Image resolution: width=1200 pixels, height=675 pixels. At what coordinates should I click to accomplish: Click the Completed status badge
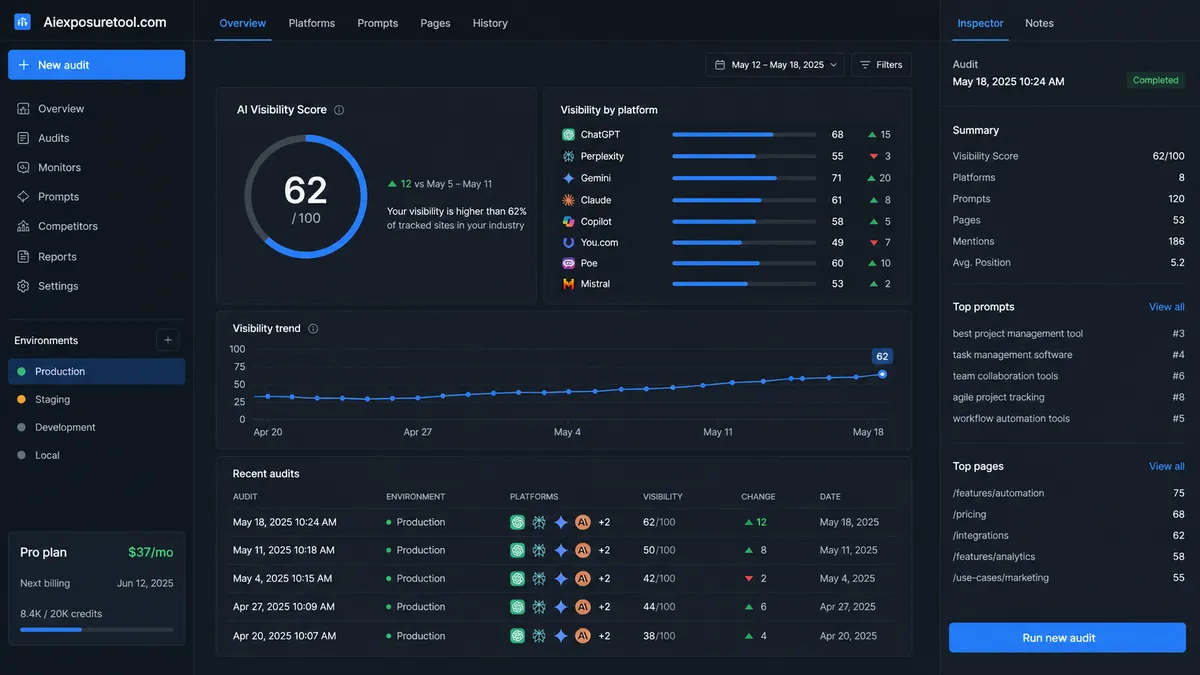click(1156, 80)
